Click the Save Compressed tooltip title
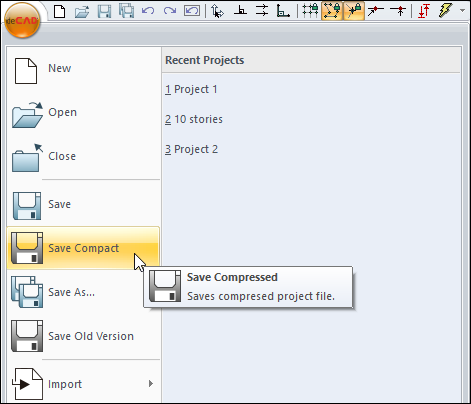471x404 pixels. coord(232,277)
